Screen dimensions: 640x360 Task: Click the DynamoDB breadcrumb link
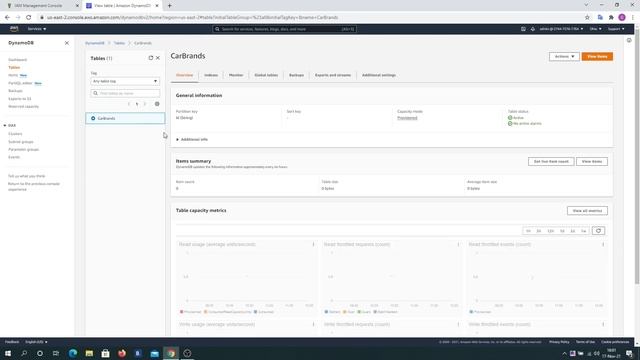click(x=95, y=43)
